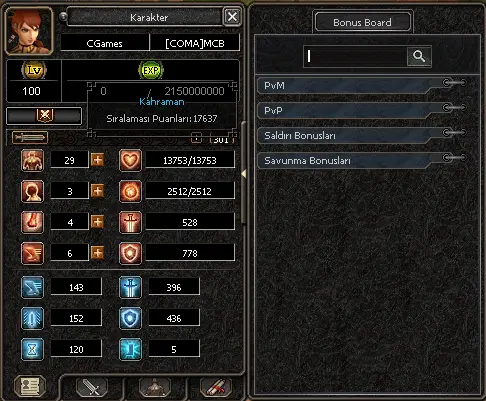Screen dimensions: 486x401
Task: Click the Bonus Board search input field
Action: click(x=355, y=56)
